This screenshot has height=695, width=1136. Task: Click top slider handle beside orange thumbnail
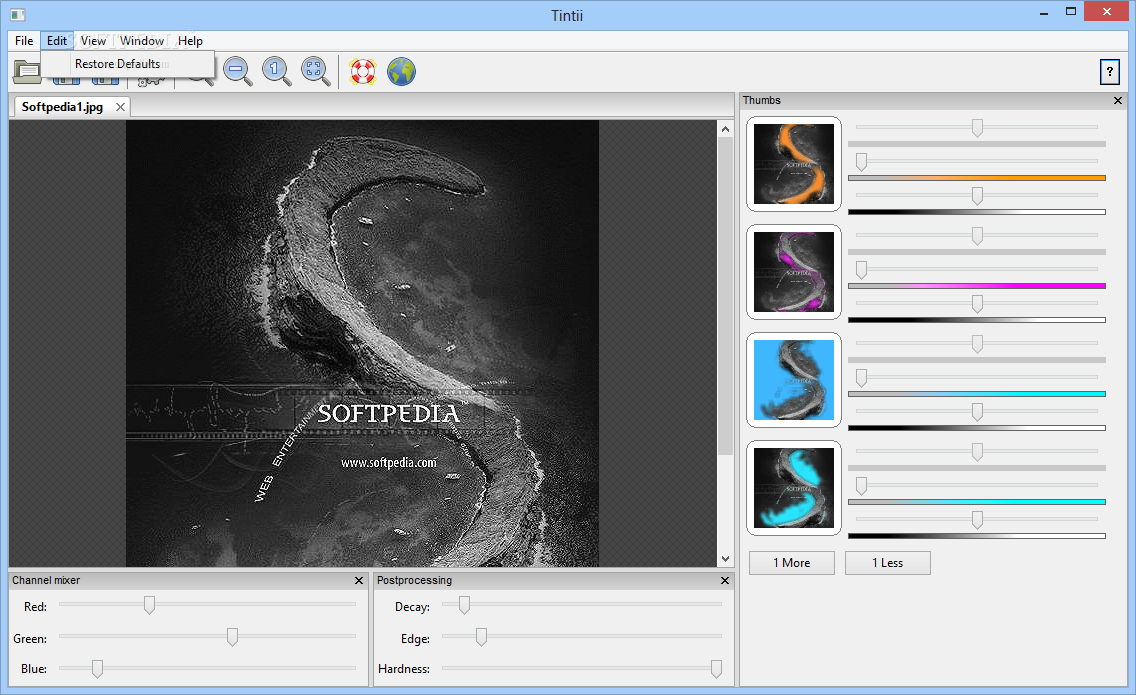(x=977, y=128)
